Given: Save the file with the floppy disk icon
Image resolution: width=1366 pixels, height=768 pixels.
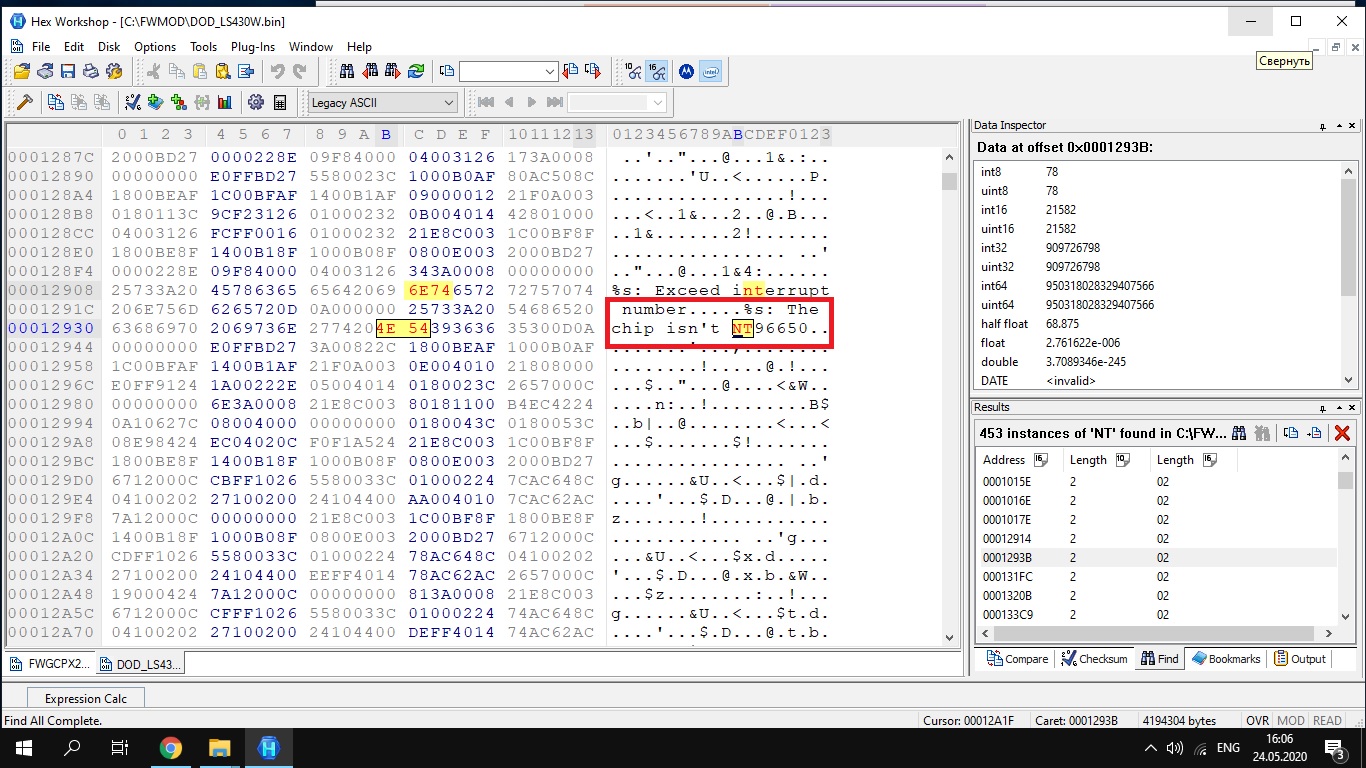Looking at the screenshot, I should pyautogui.click(x=68, y=71).
